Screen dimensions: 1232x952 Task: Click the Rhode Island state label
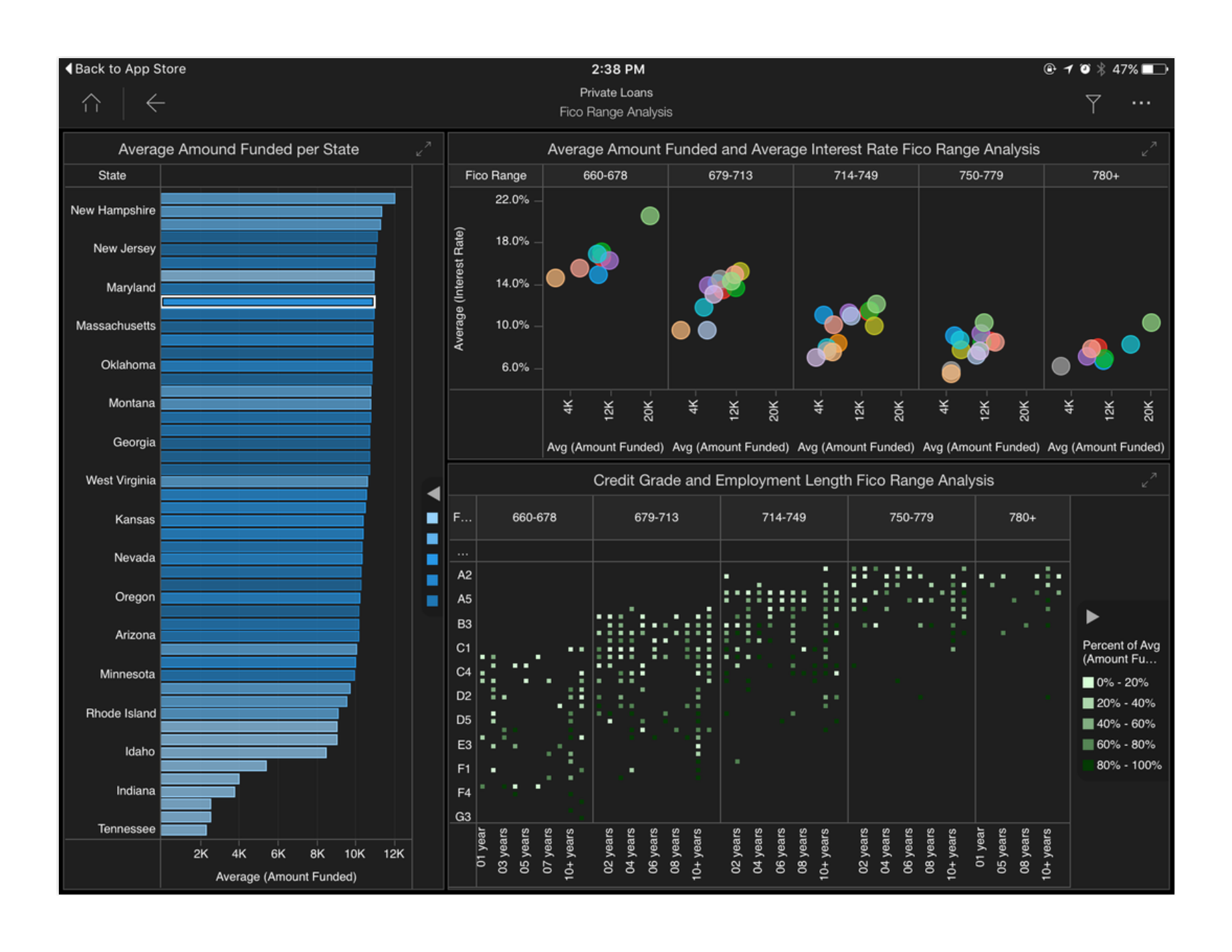pyautogui.click(x=121, y=713)
